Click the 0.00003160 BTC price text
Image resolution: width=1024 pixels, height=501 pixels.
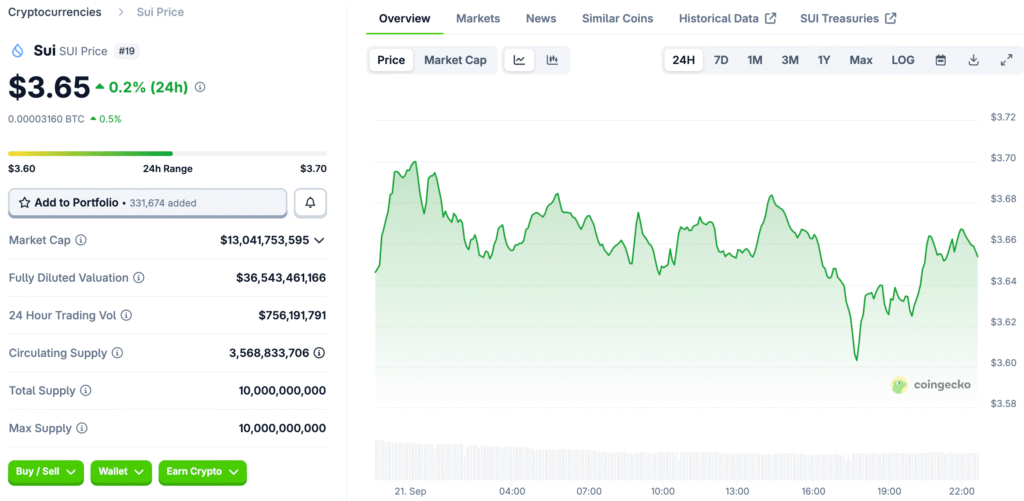[46, 119]
